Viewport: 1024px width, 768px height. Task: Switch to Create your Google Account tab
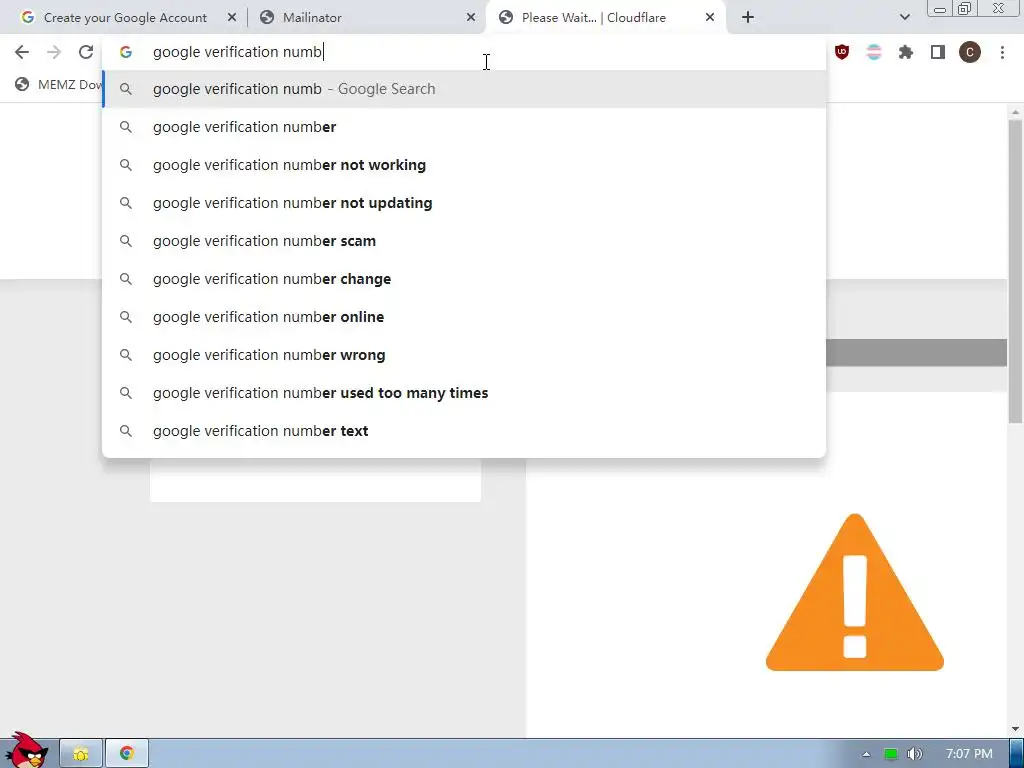(x=127, y=18)
